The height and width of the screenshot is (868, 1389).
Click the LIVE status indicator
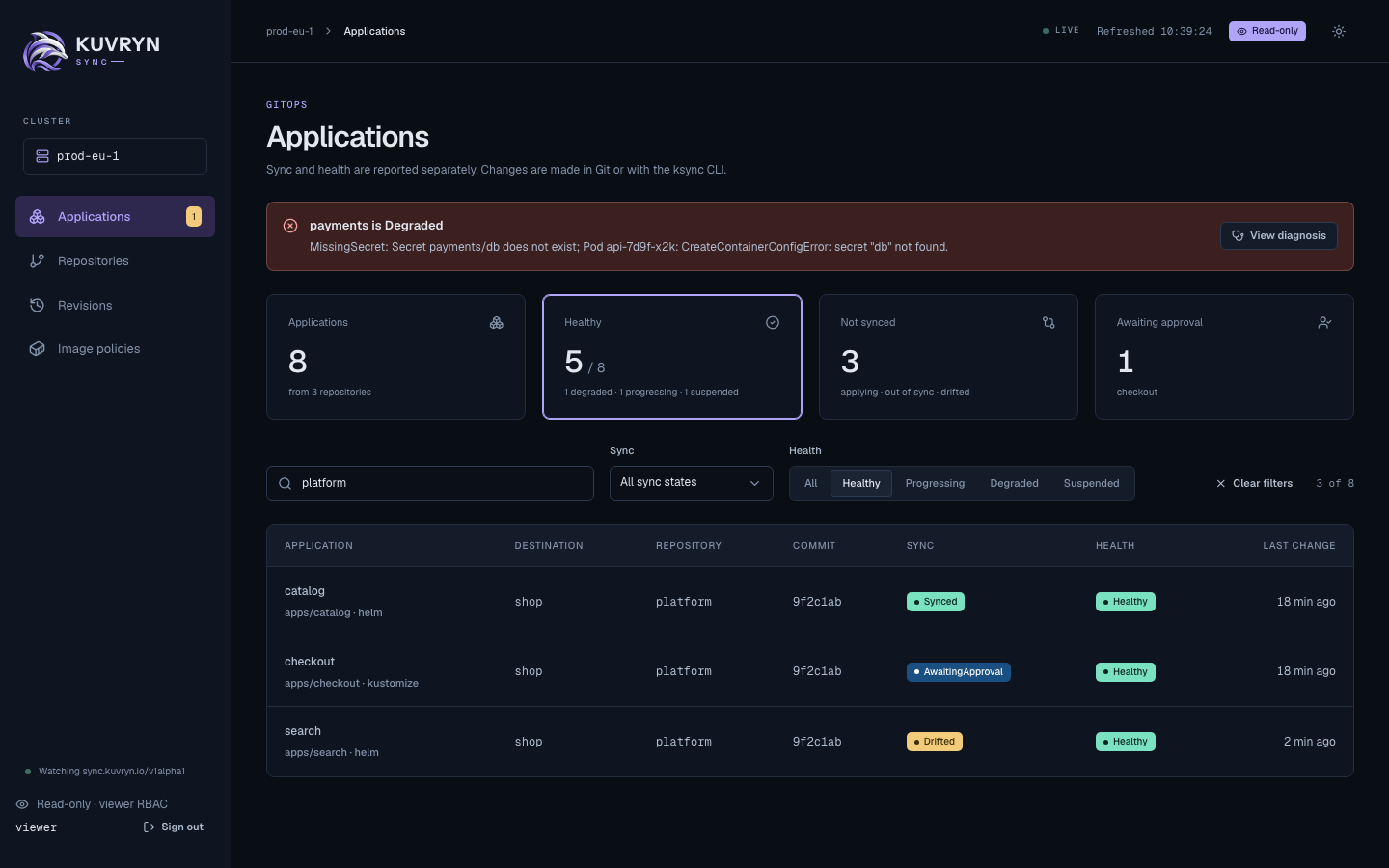click(x=1061, y=31)
